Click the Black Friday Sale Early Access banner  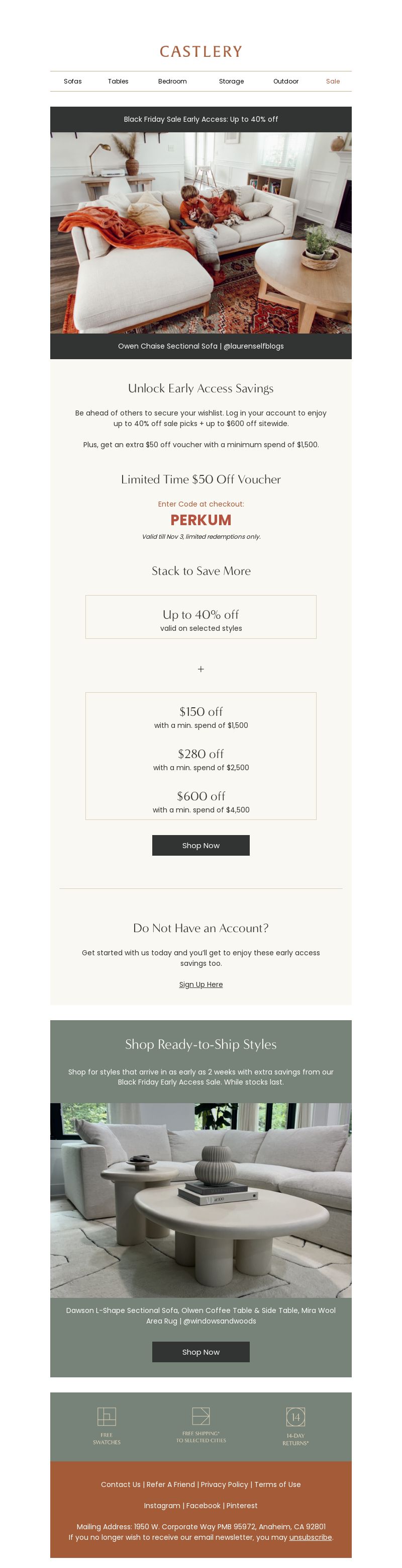[x=200, y=119]
